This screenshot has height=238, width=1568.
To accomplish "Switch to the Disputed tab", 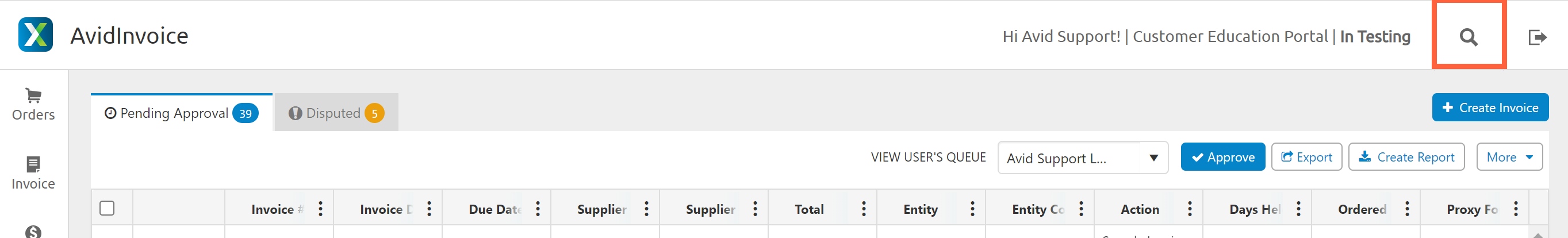I will 336,113.
